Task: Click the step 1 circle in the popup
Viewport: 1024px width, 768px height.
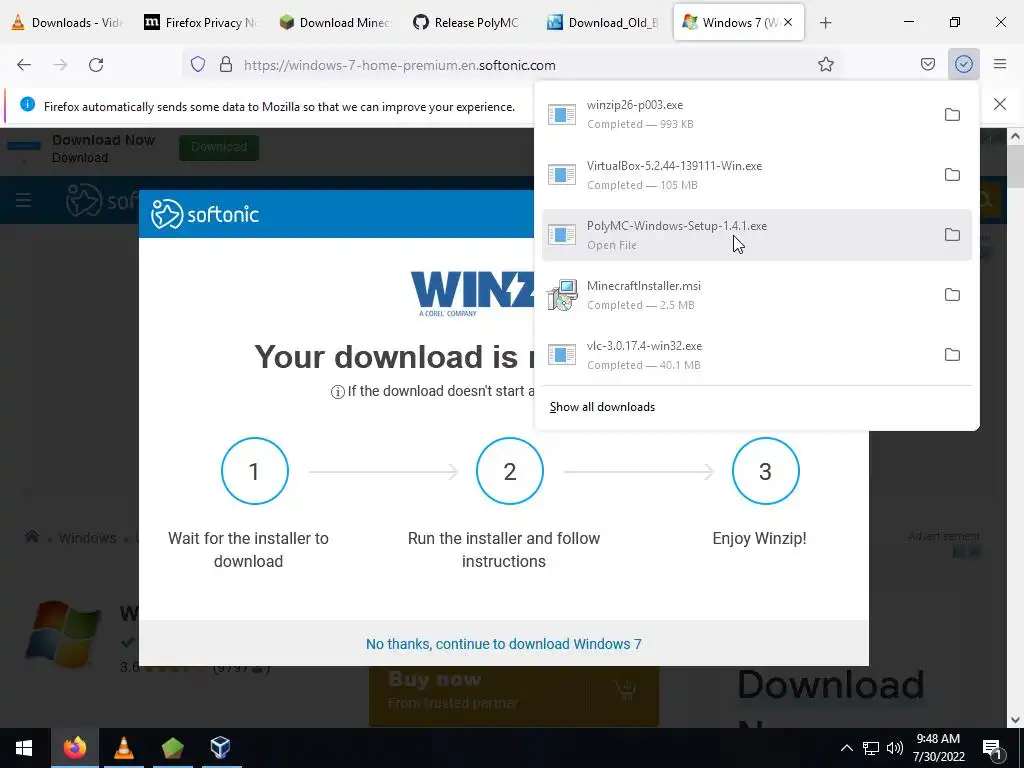Action: [x=255, y=471]
